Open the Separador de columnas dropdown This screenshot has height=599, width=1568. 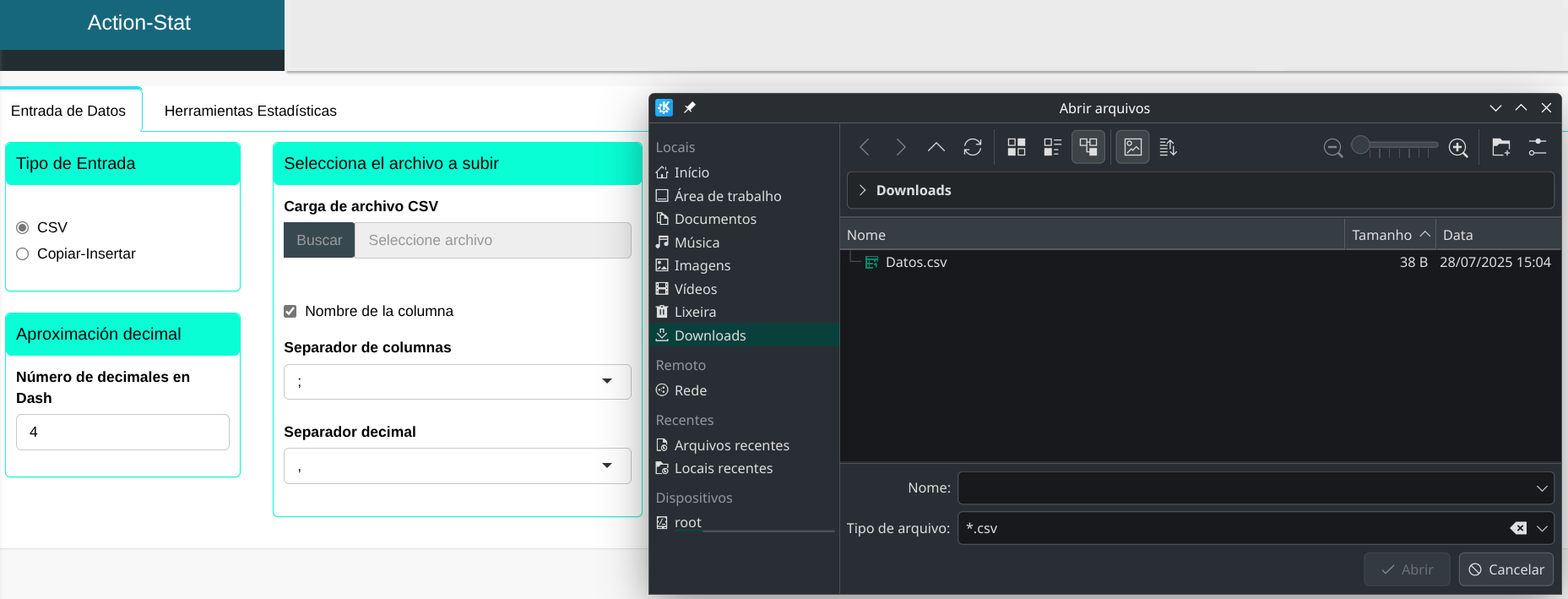(457, 382)
